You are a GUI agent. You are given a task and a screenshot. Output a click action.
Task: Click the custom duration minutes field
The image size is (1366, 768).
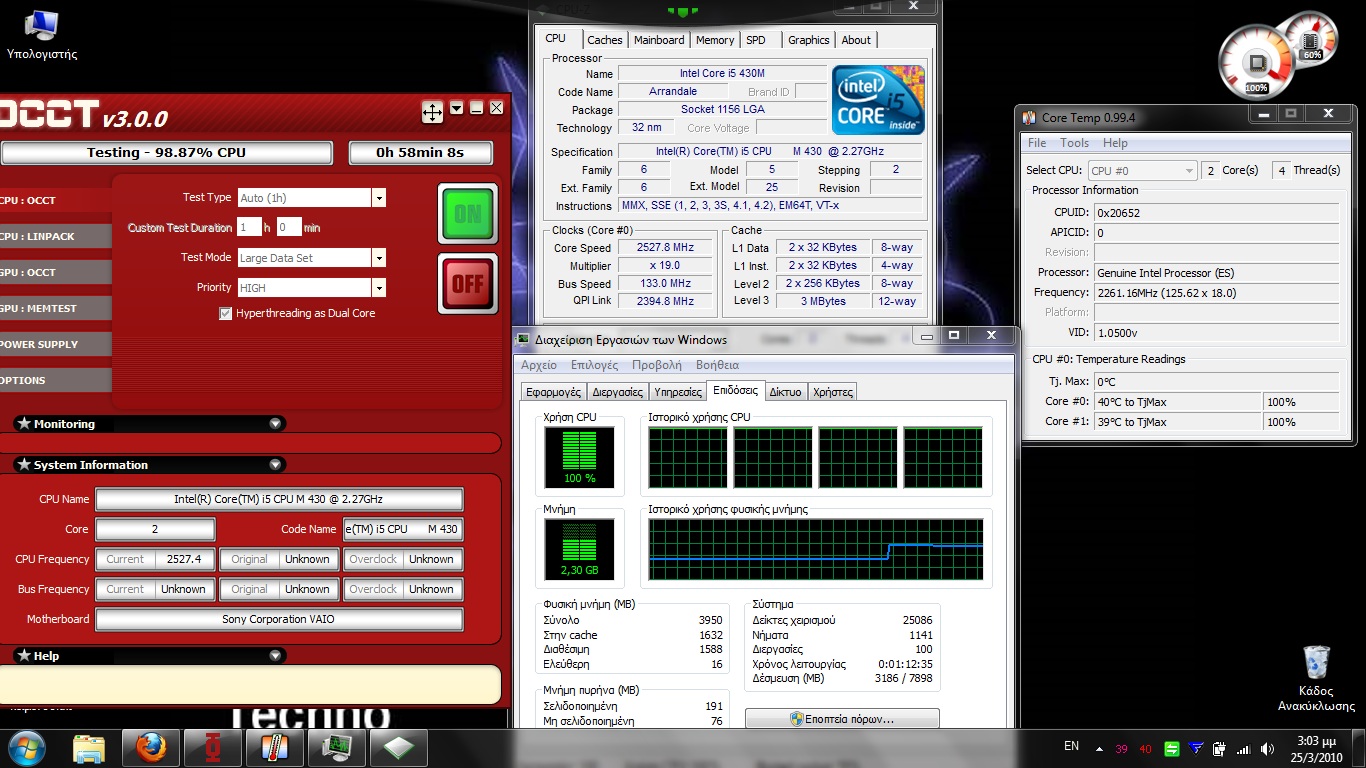[288, 228]
